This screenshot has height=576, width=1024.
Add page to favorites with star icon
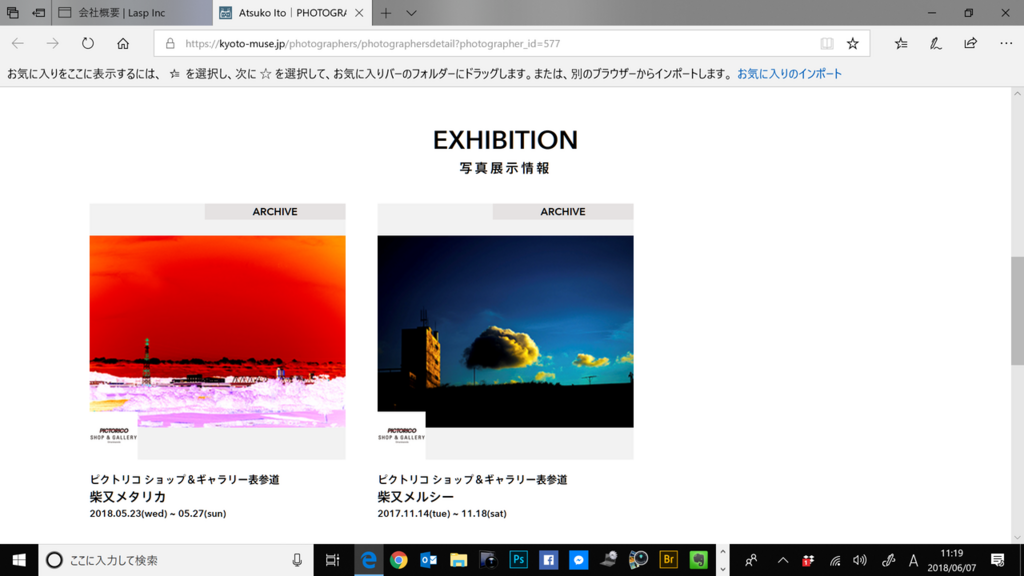(x=853, y=44)
